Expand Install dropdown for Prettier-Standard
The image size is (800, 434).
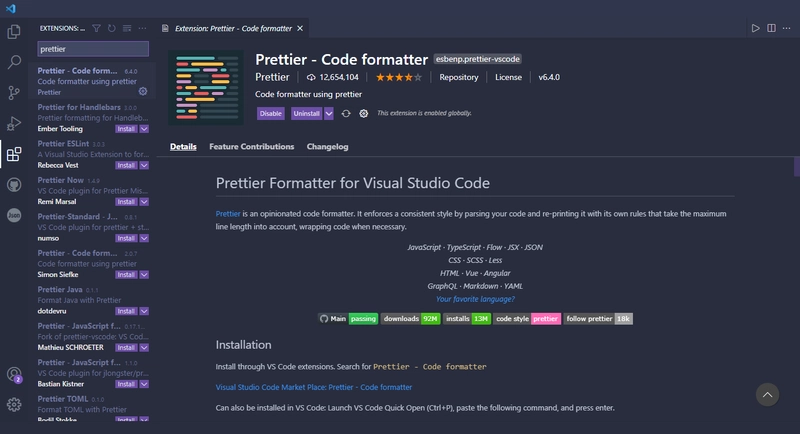tap(144, 238)
